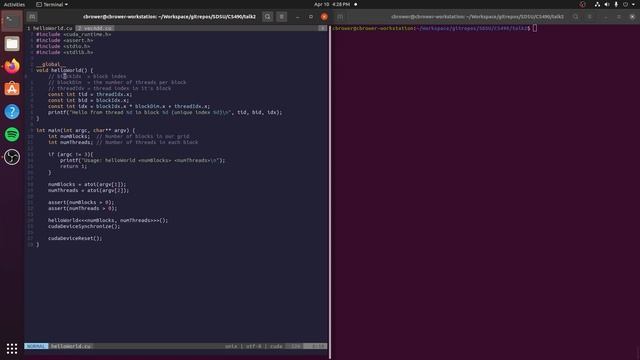Image resolution: width=640 pixels, height=360 pixels.
Task: Click the '__global__' keyword line
Action: [x=51, y=64]
